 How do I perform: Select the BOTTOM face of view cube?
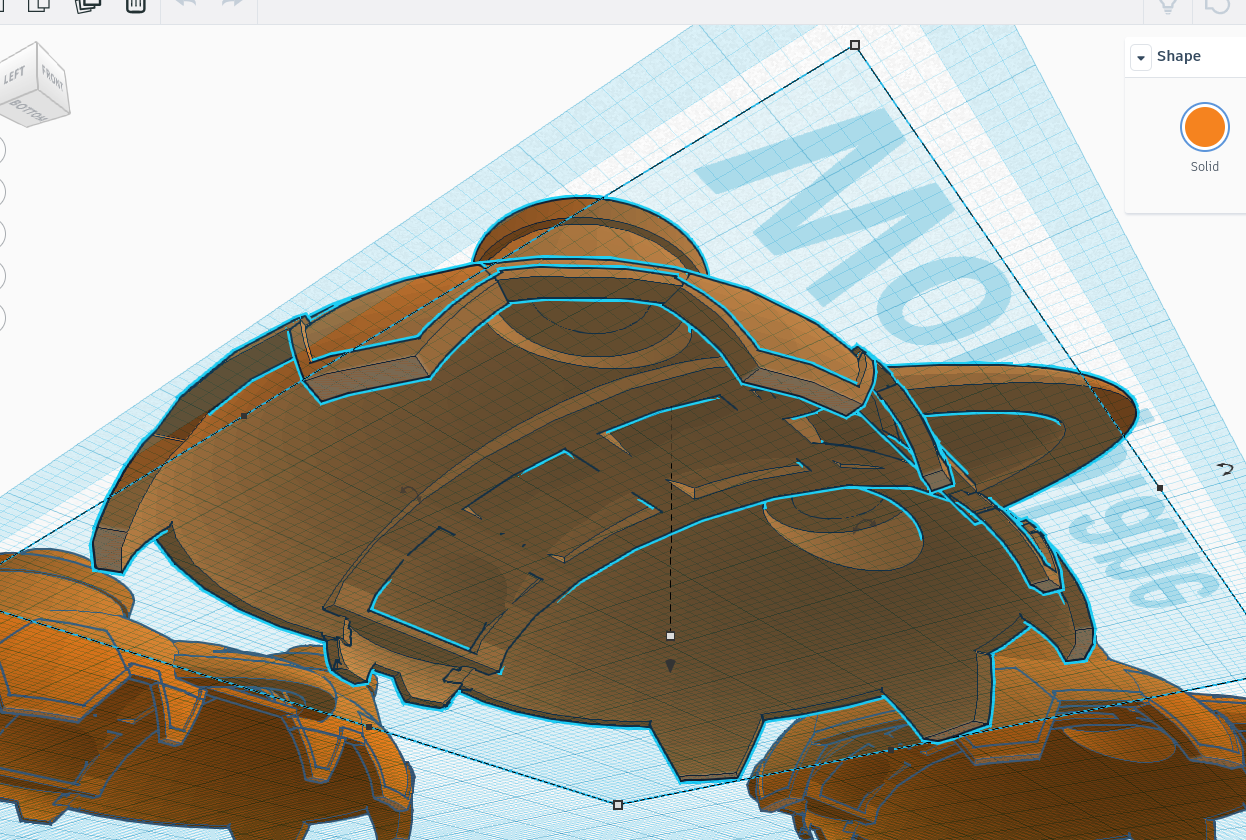28,109
